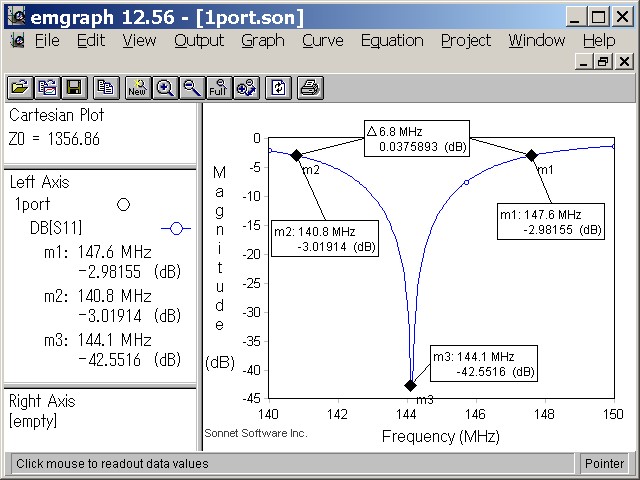
Task: Select the m3 diamond marker at the dip
Action: click(x=410, y=385)
